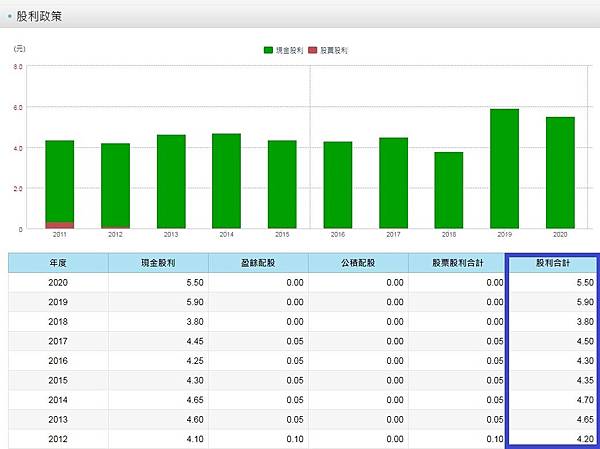The height and width of the screenshot is (449, 600).
Task: Click 現金股利 value 3.80 in 2018 row
Action: click(x=195, y=322)
